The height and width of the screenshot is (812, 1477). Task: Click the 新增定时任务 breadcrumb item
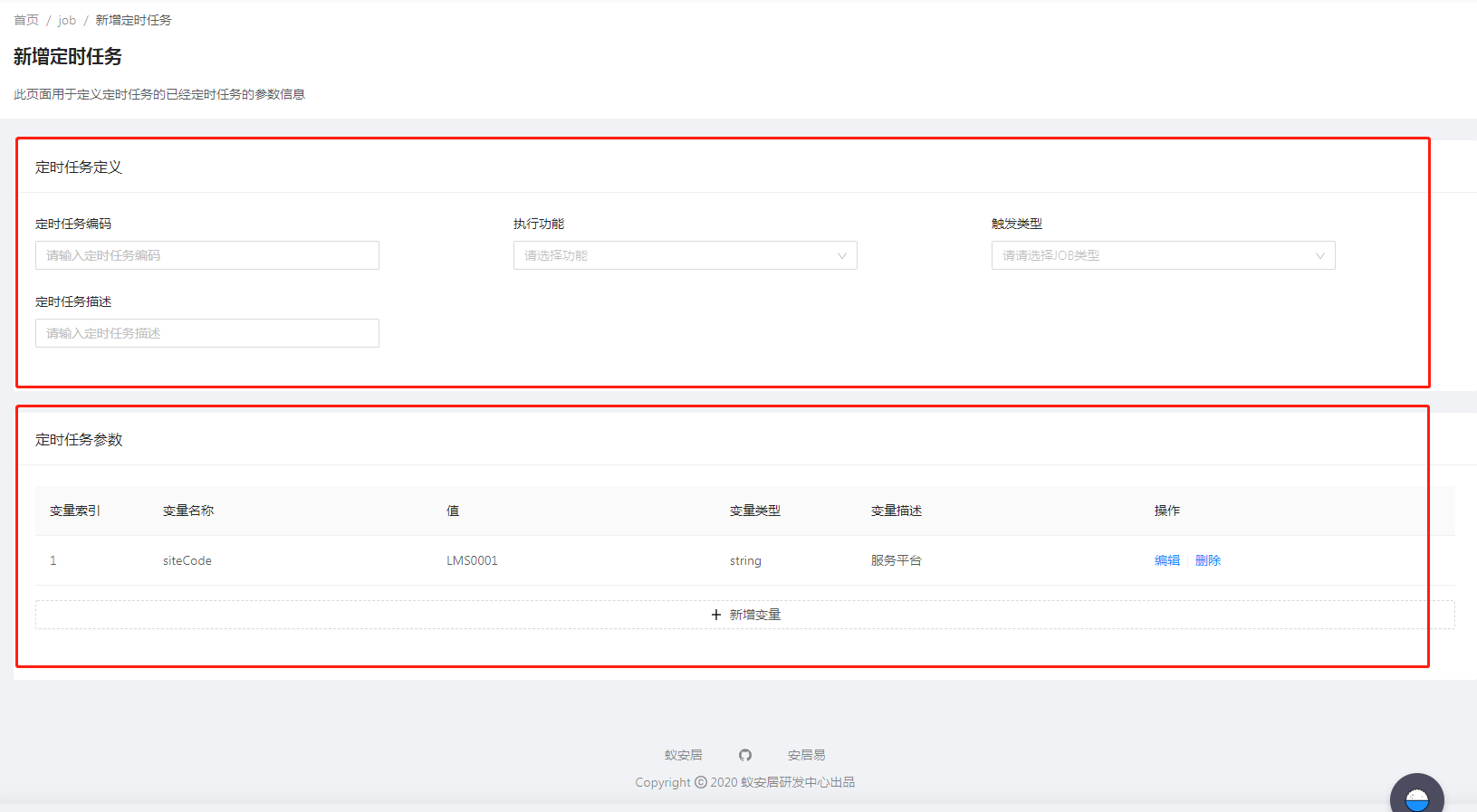point(133,20)
